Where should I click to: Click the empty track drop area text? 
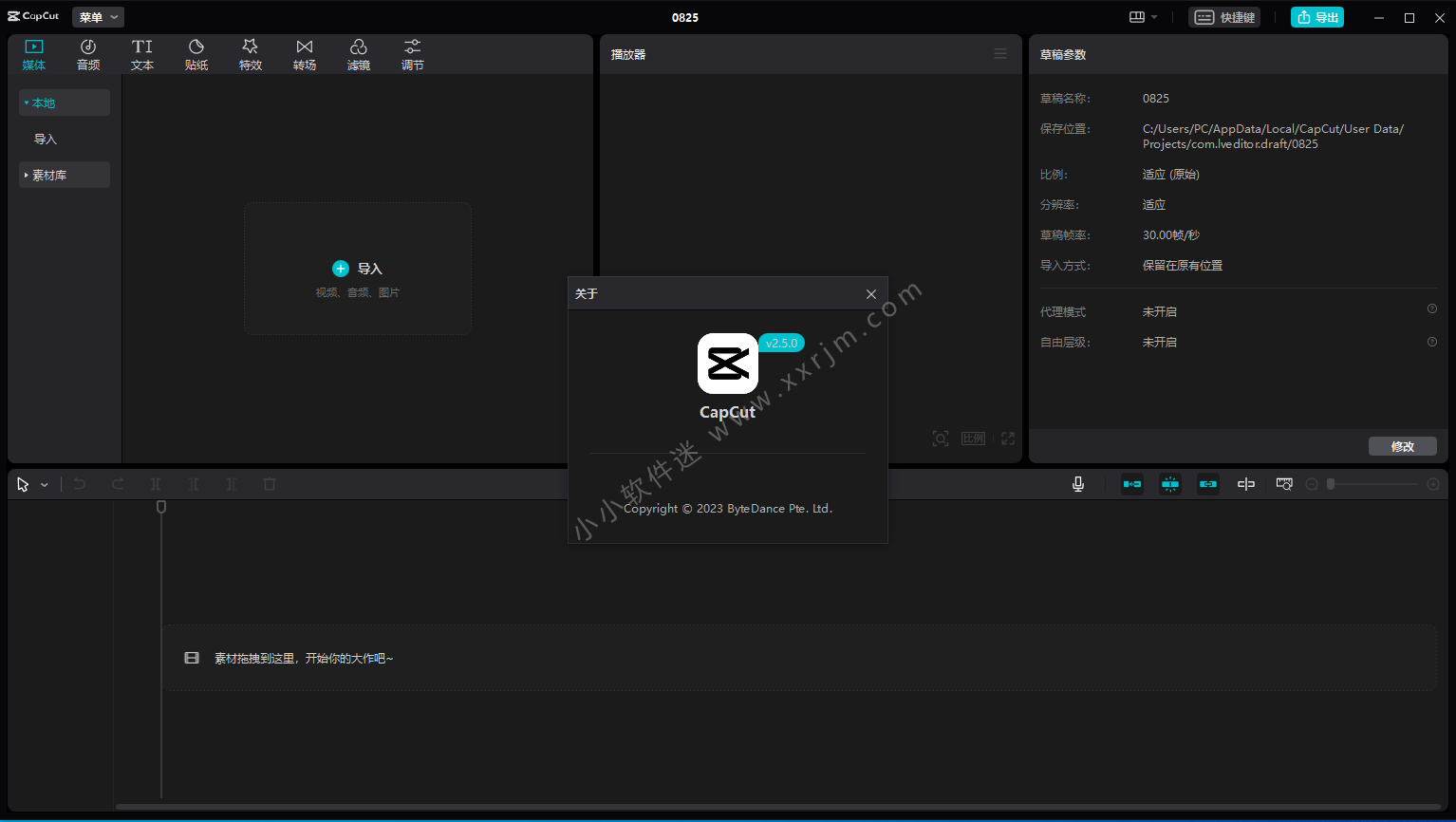304,658
